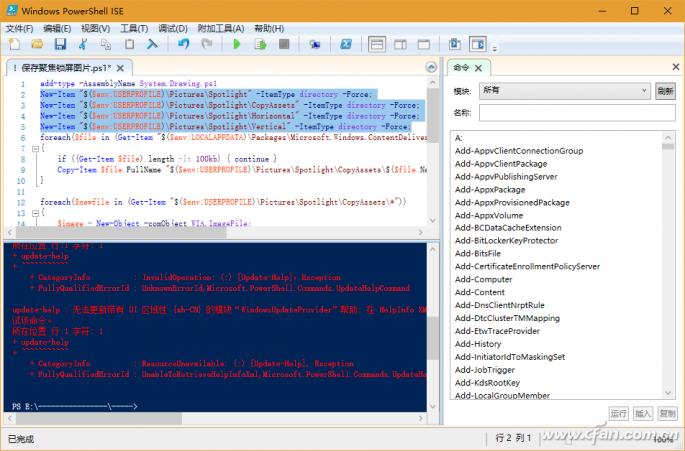
Task: Run script with the green play icon
Action: [237, 45]
